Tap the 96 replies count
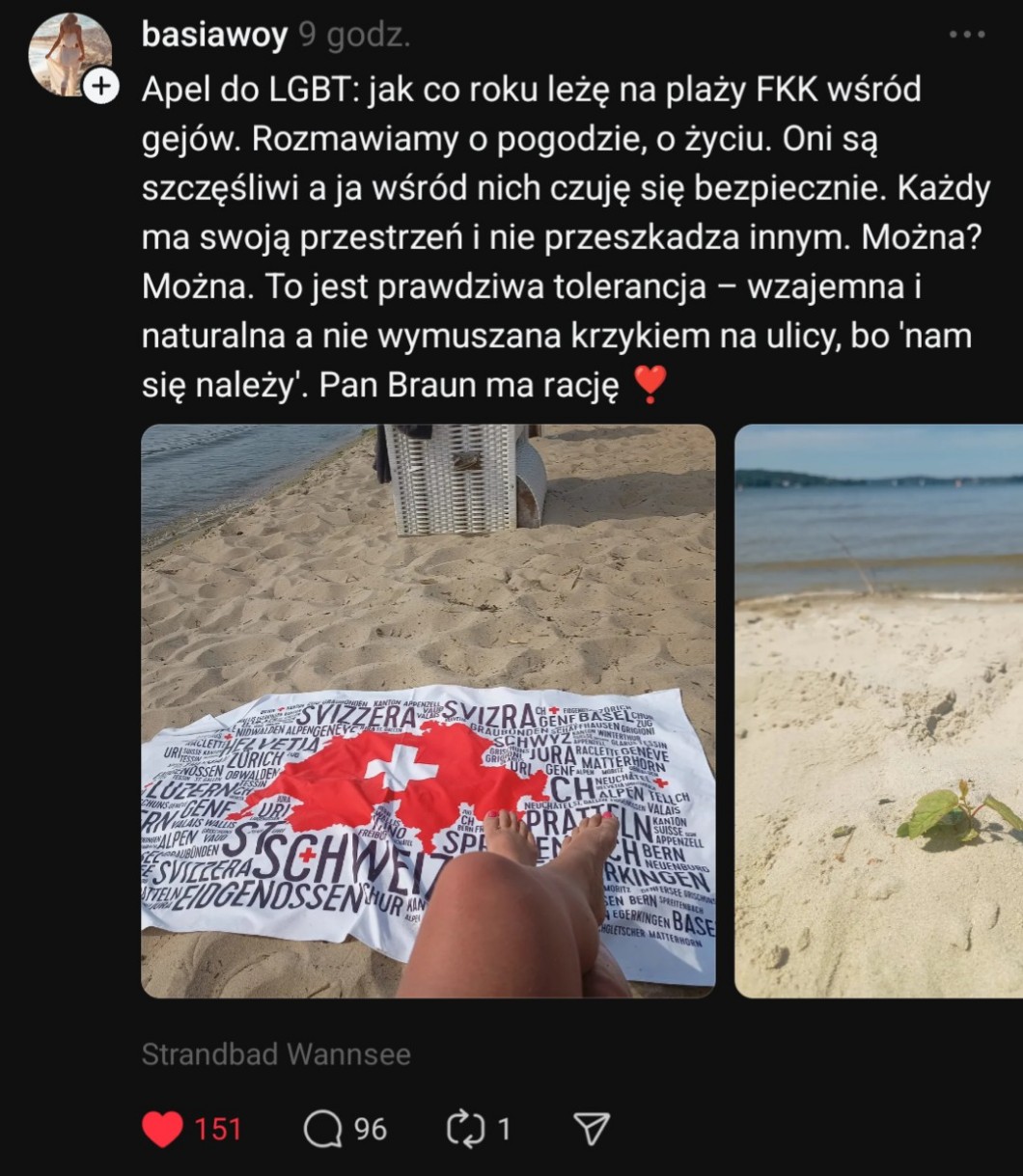This screenshot has width=1023, height=1176. [x=370, y=1129]
